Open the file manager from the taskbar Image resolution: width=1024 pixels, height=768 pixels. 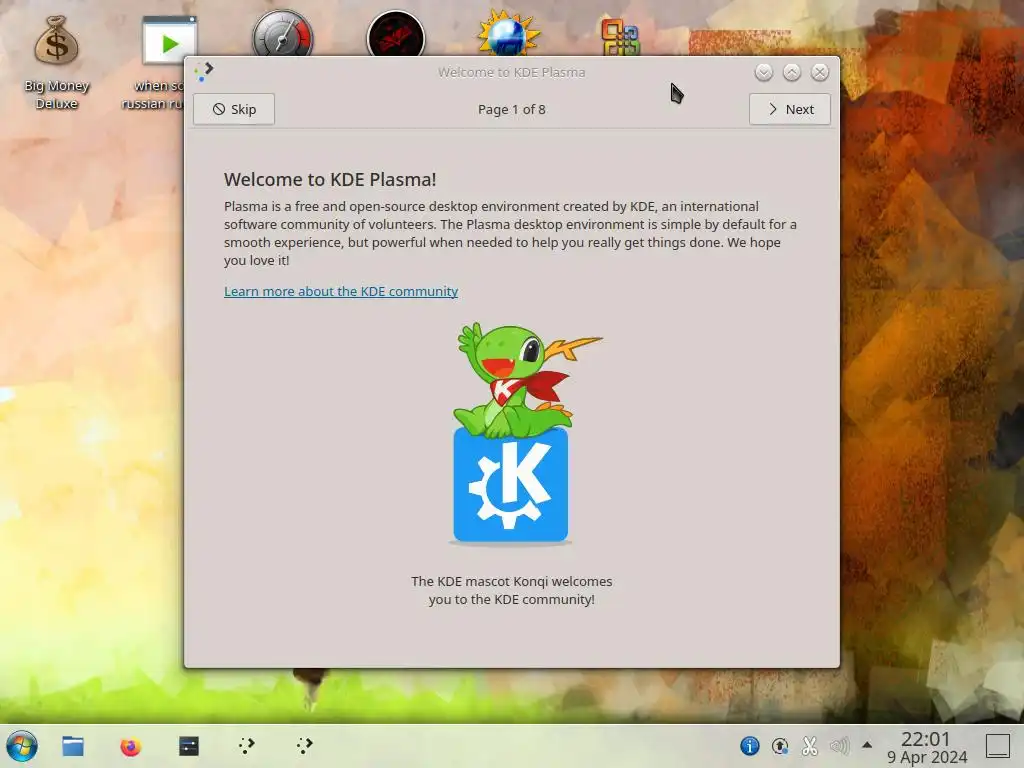pyautogui.click(x=72, y=746)
